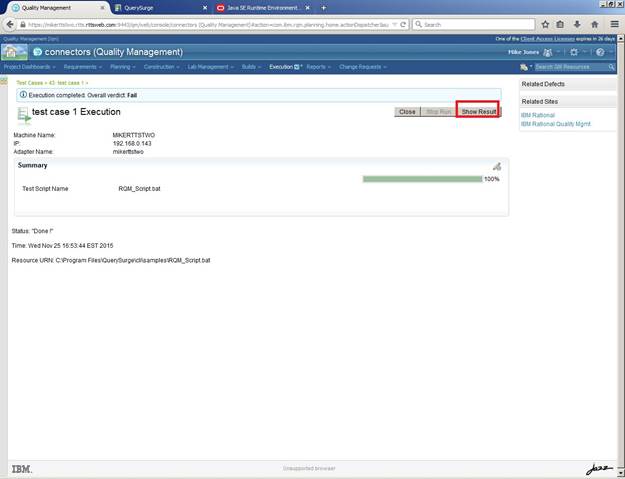Bookmark this page with the star icon

coord(545,24)
